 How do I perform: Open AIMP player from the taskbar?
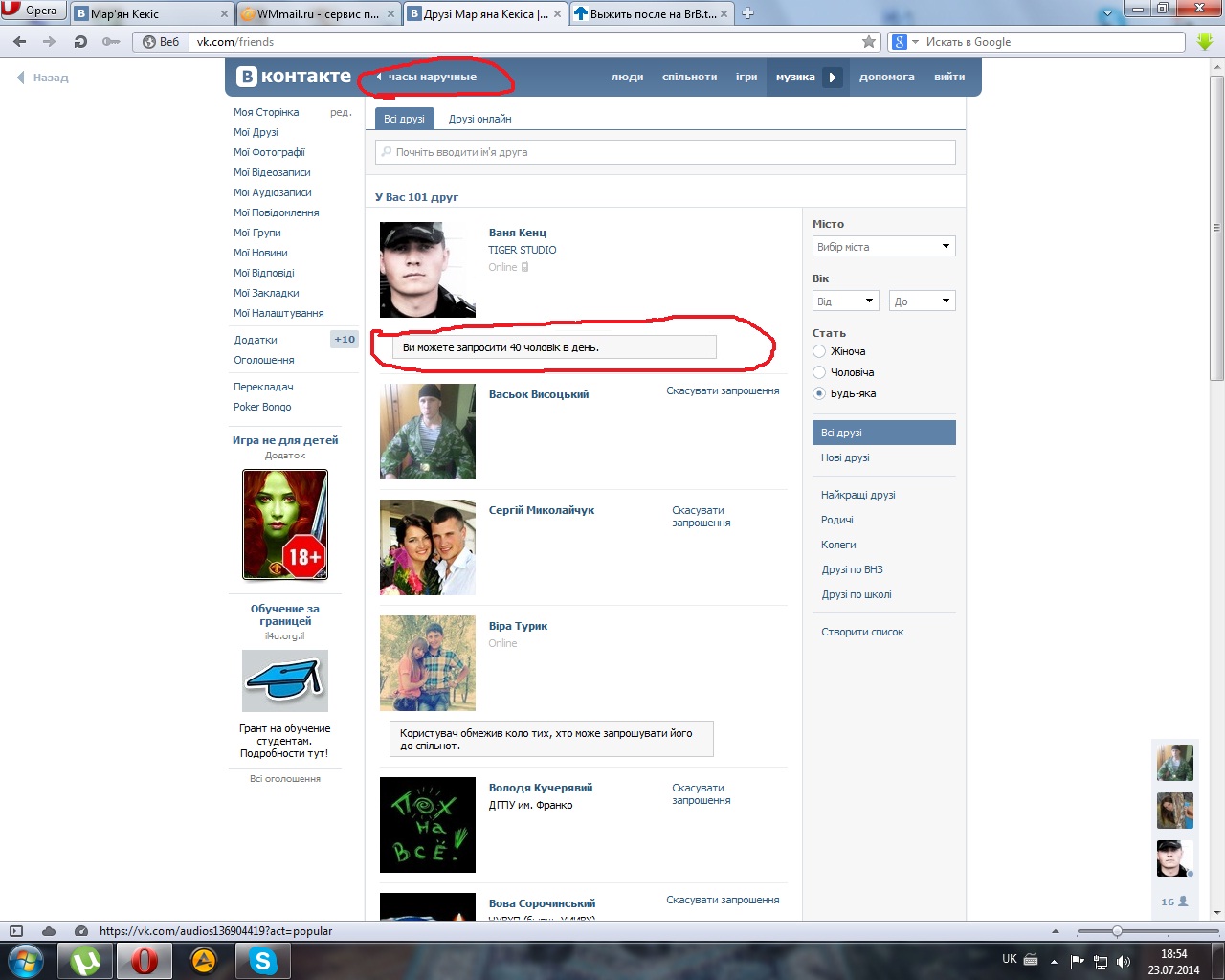tap(204, 960)
